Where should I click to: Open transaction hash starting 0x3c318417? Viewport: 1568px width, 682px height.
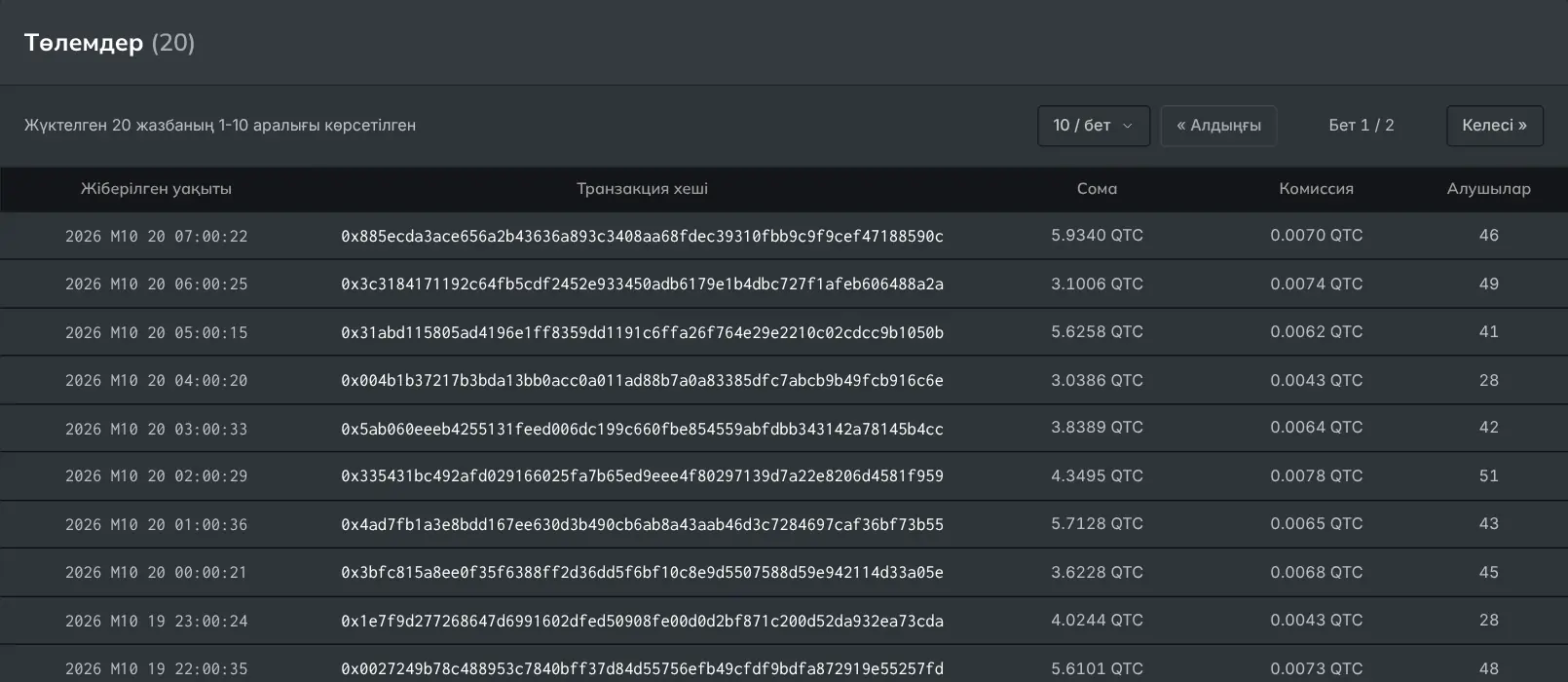click(643, 284)
